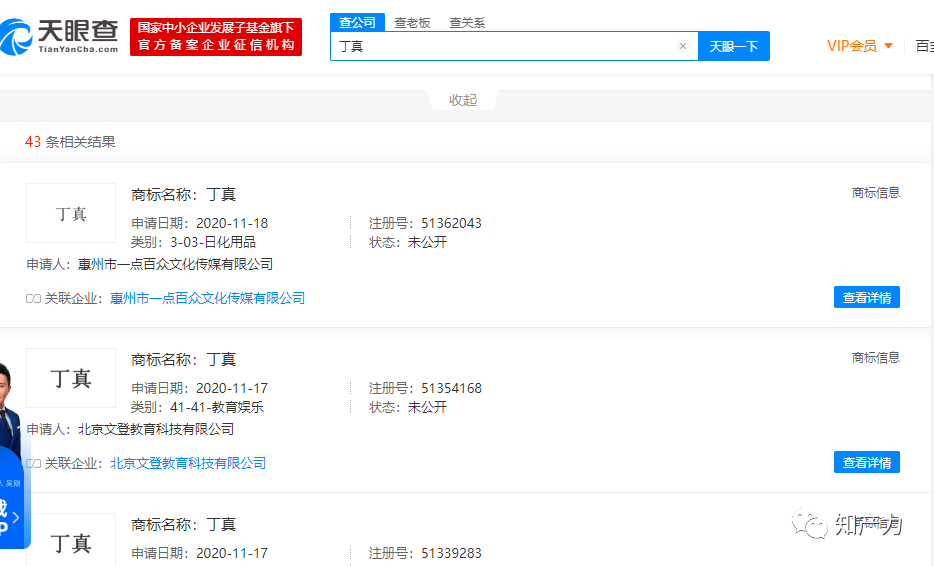
Task: Select the 查老板 search tab
Action: coord(412,23)
